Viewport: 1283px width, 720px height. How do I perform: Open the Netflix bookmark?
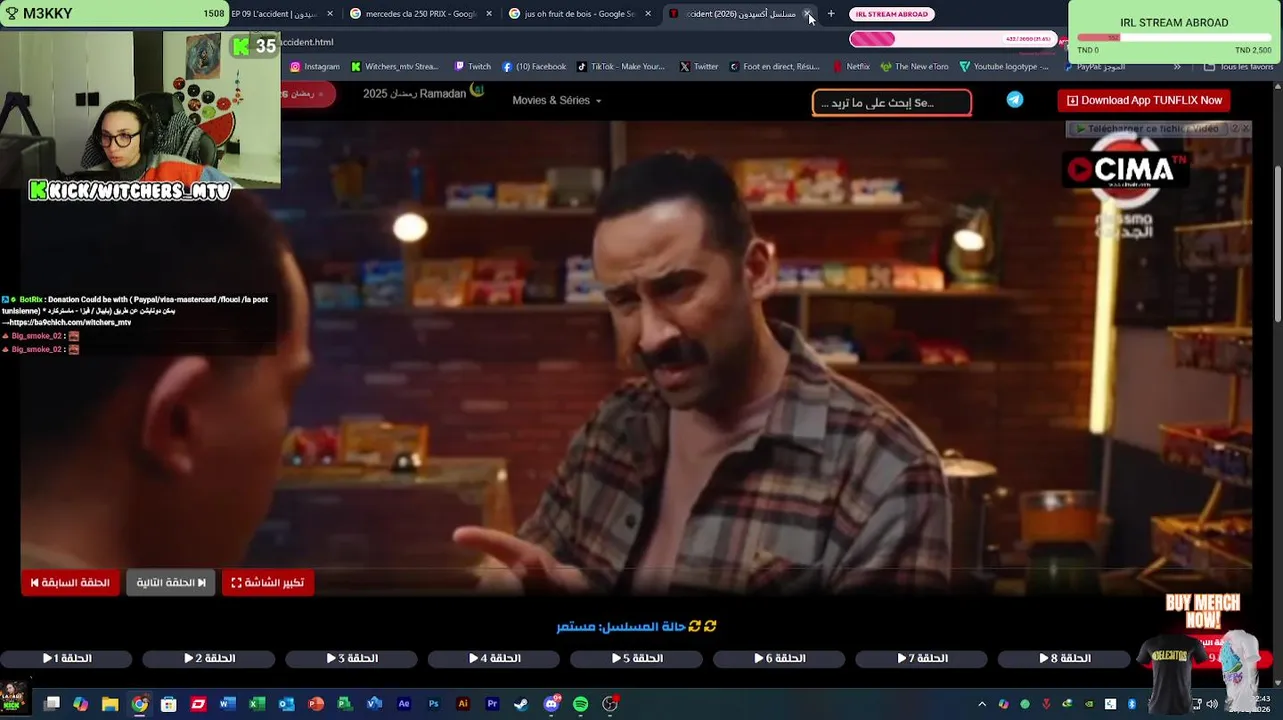[851, 67]
